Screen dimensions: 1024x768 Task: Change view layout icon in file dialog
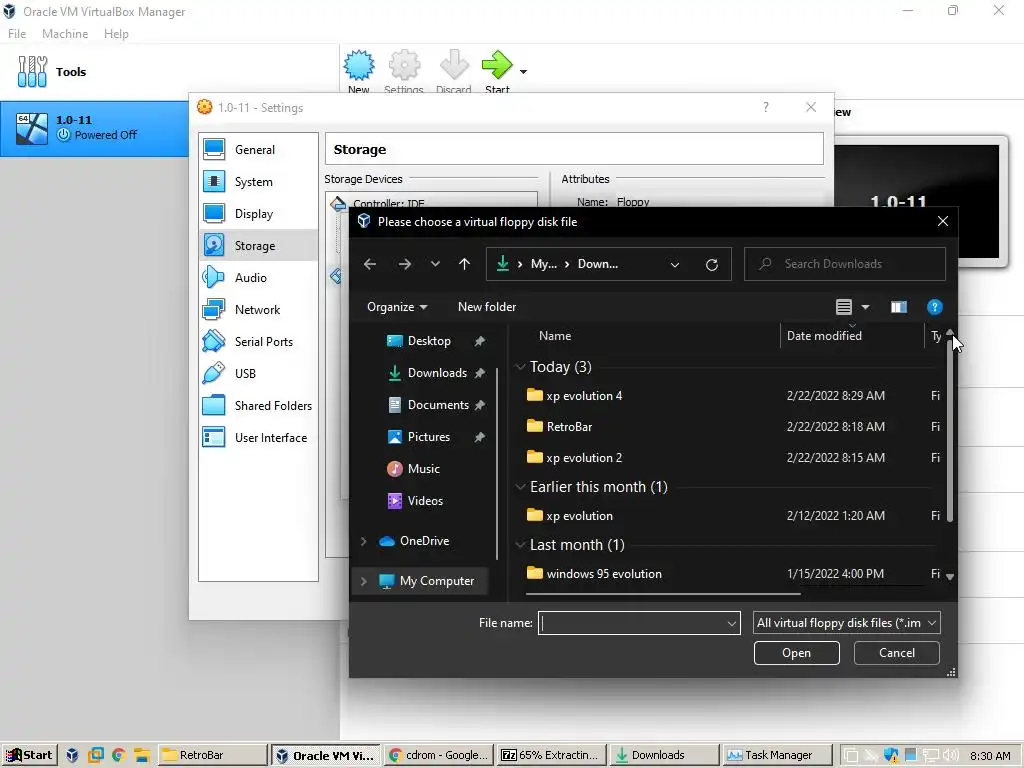point(844,307)
